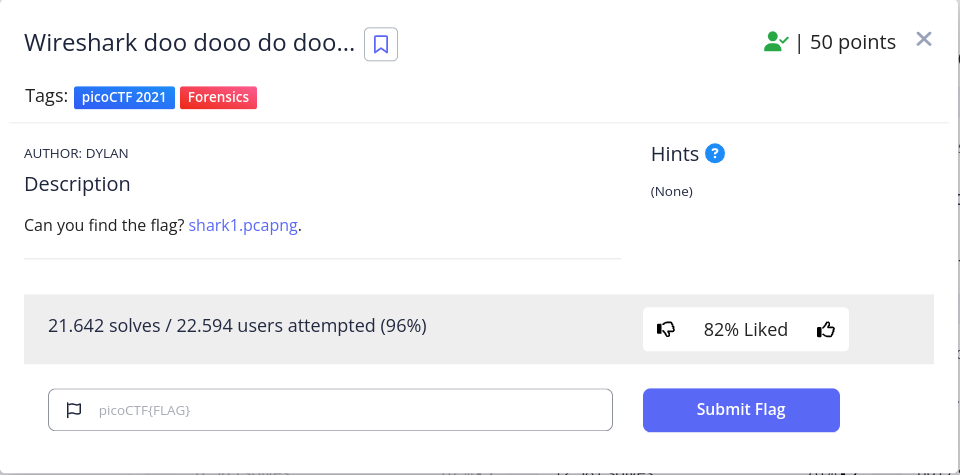Click the Hints question mark icon
Viewport: 960px width, 475px height.
[714, 154]
